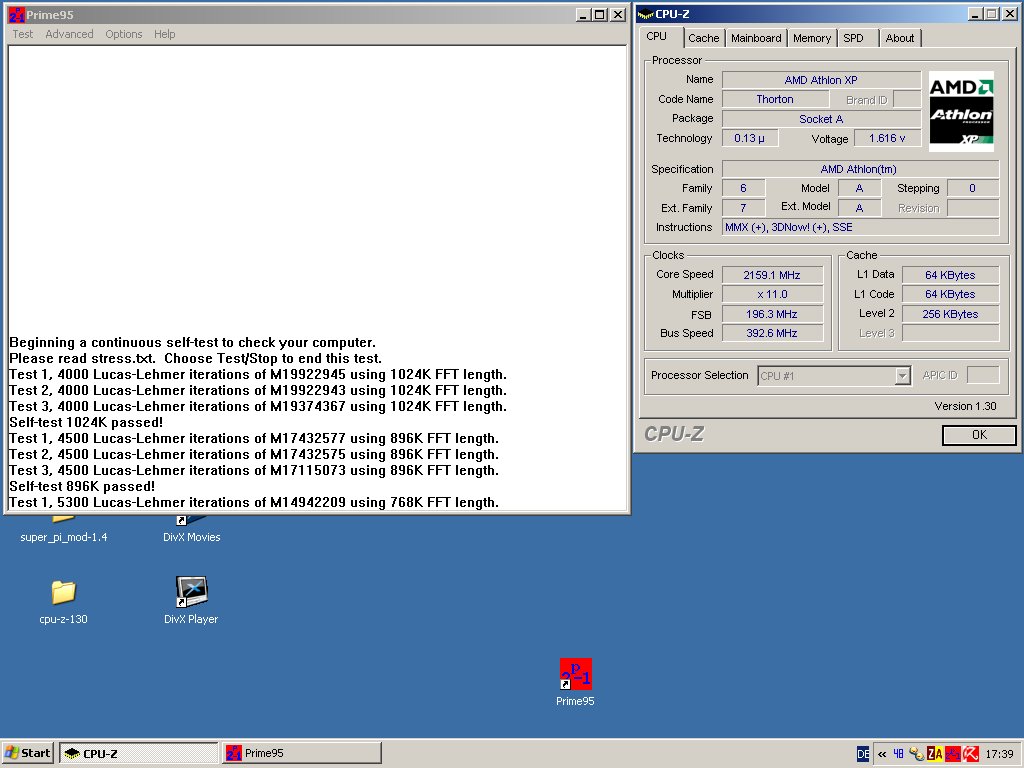Click the 'Beginning a continuous self-test' line
1024x768 pixels.
pyautogui.click(x=193, y=342)
